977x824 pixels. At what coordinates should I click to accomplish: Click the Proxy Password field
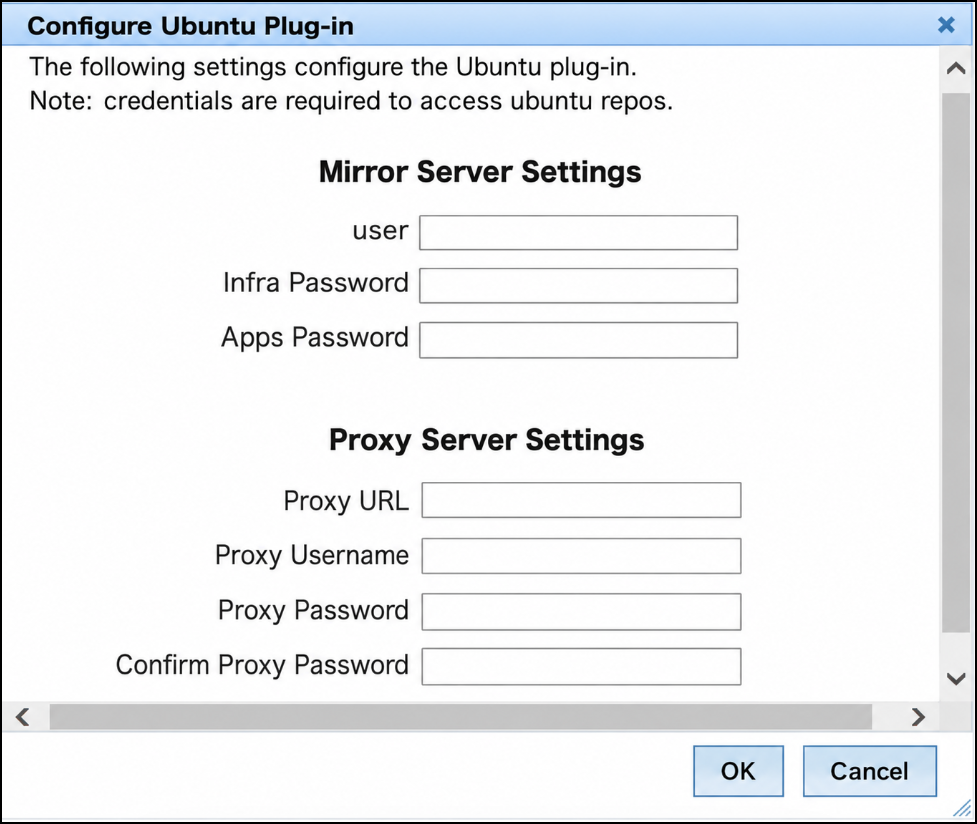(581, 611)
